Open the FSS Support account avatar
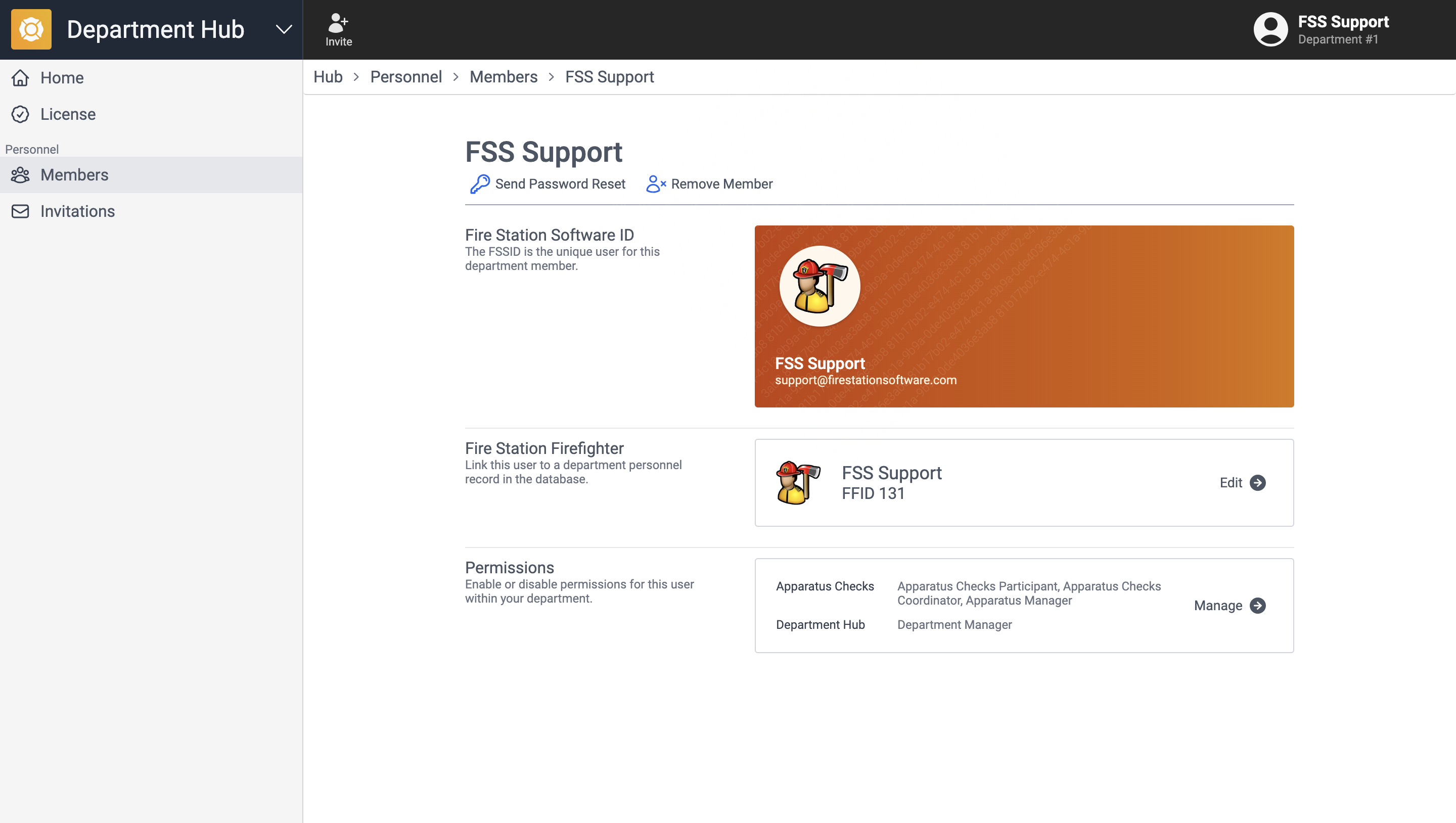The height and width of the screenshot is (823, 1456). [x=1270, y=29]
